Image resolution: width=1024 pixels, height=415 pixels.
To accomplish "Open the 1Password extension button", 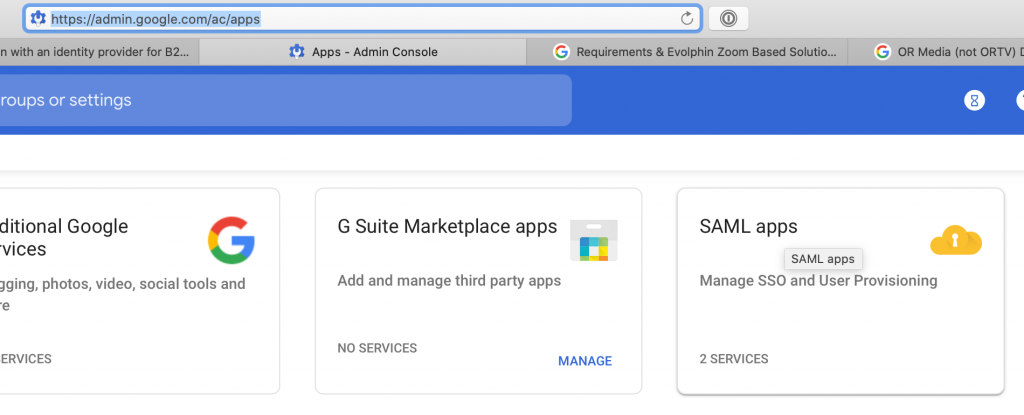I will (x=728, y=19).
